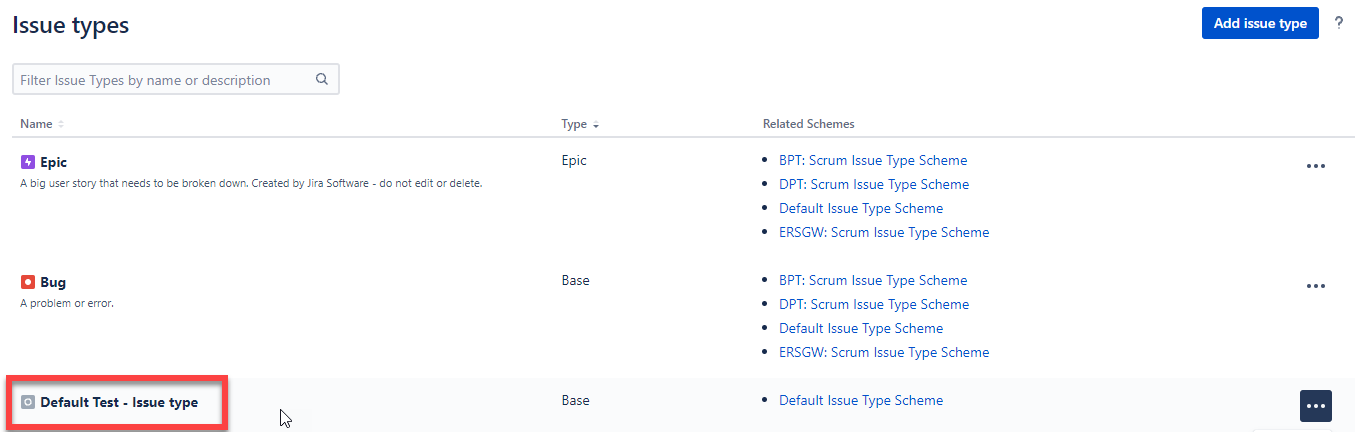Open more actions menu for Epic row

pos(1316,166)
